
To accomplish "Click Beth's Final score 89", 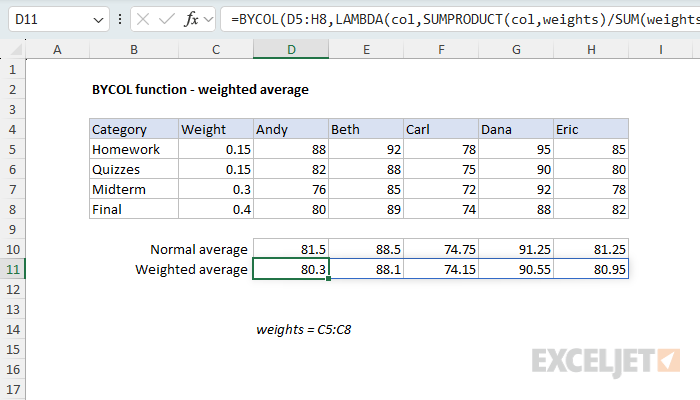I will pyautogui.click(x=366, y=209).
